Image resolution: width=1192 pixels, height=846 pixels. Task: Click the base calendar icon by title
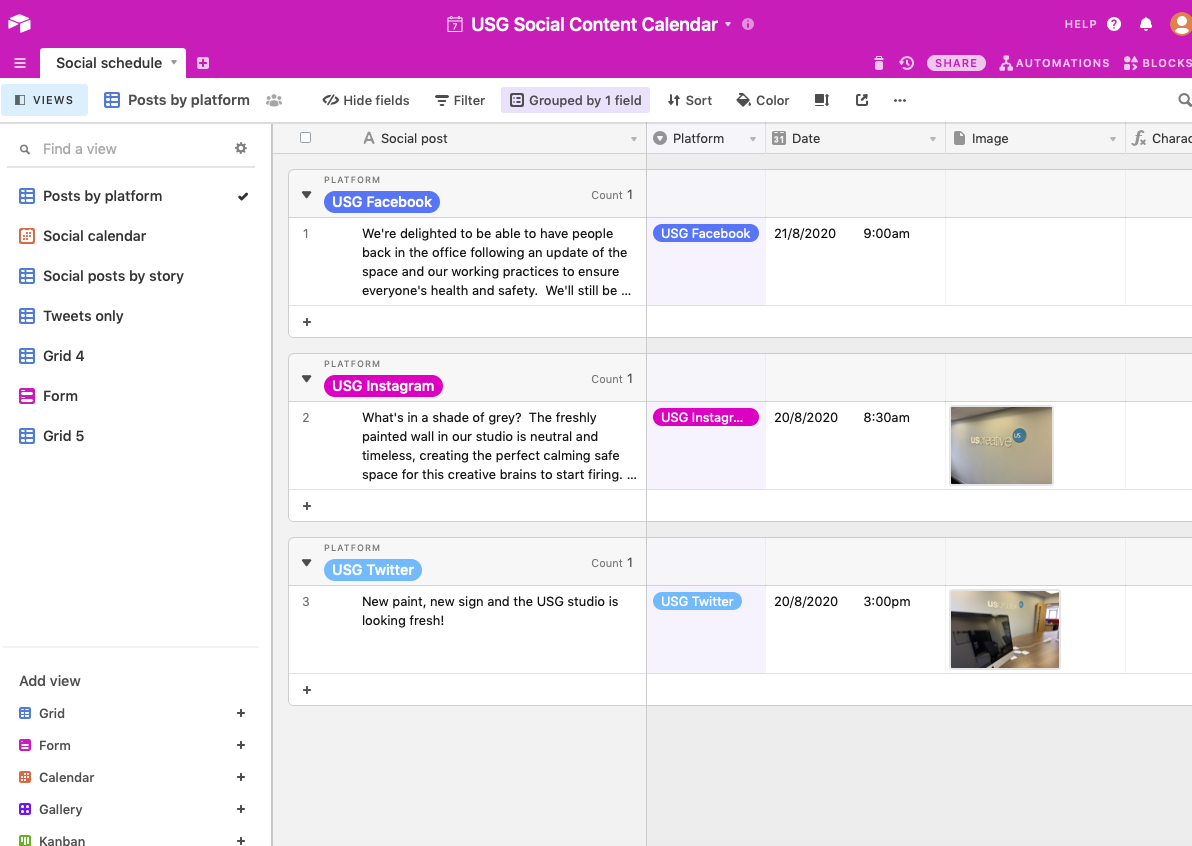pyautogui.click(x=455, y=24)
